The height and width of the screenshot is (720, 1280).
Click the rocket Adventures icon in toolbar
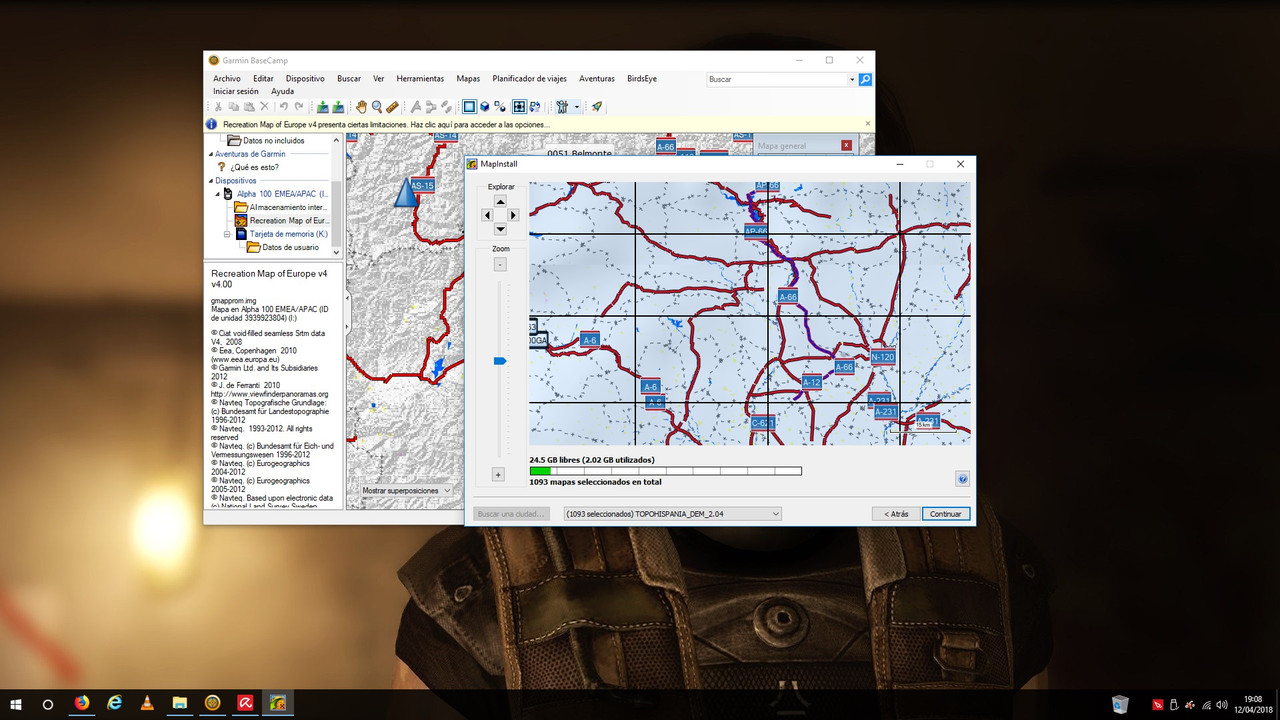pos(596,106)
